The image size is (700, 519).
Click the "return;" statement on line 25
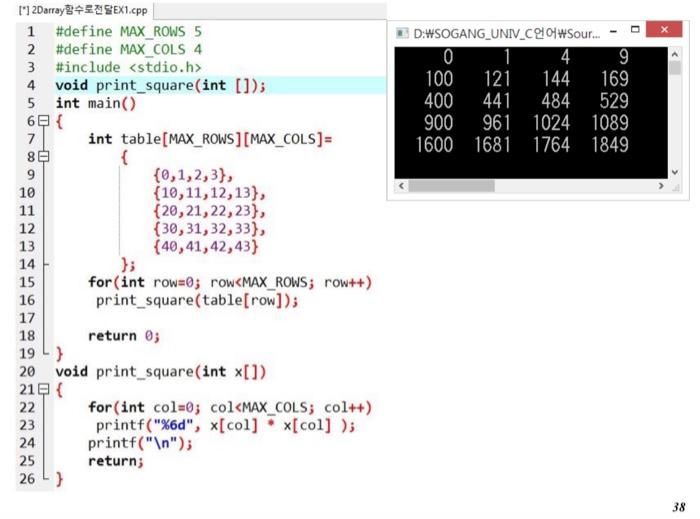tap(116, 461)
